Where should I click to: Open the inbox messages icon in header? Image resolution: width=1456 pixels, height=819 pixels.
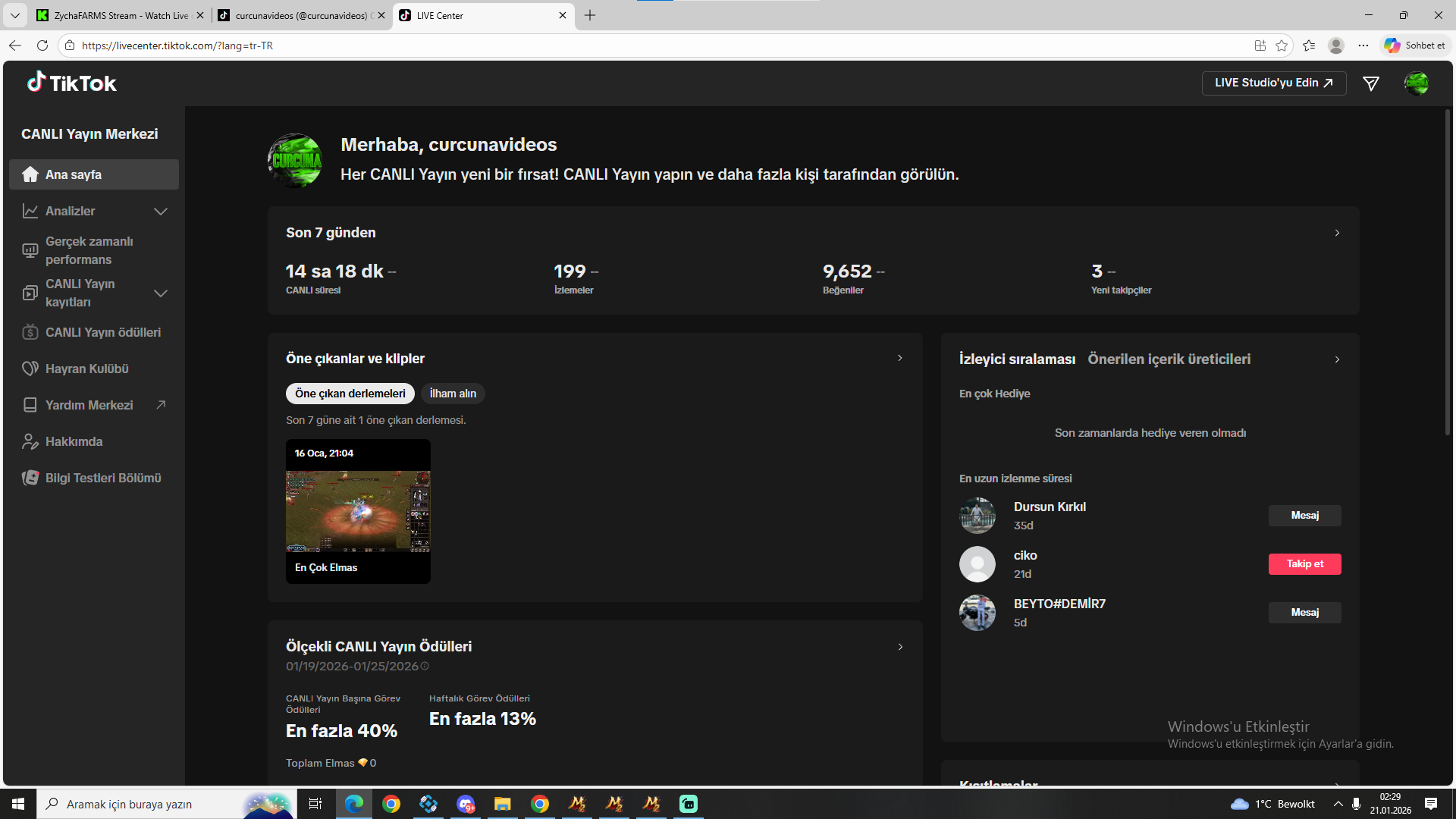pyautogui.click(x=1371, y=83)
